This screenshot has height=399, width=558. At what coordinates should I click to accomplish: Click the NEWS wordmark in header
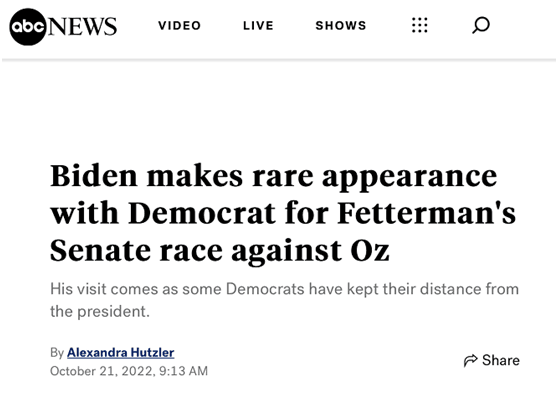coord(82,27)
